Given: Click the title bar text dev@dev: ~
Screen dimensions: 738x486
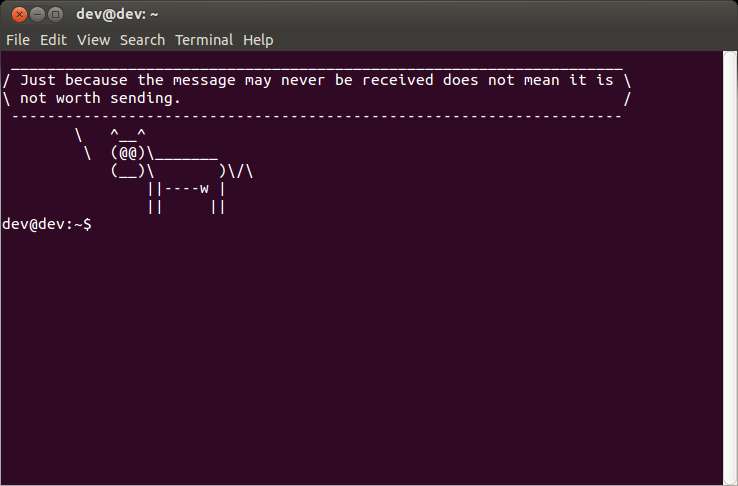Looking at the screenshot, I should click(x=117, y=15).
